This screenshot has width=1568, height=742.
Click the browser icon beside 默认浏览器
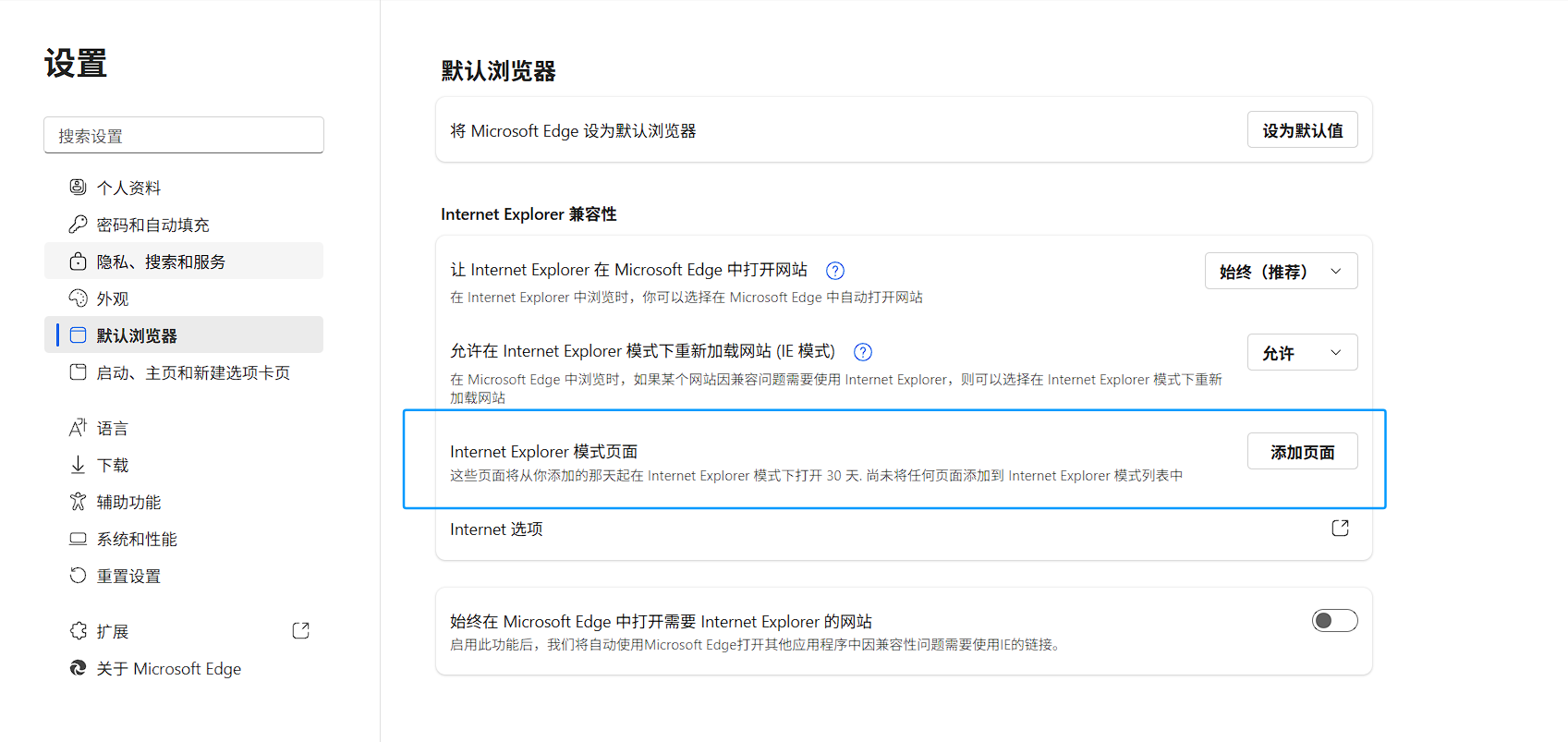(78, 335)
